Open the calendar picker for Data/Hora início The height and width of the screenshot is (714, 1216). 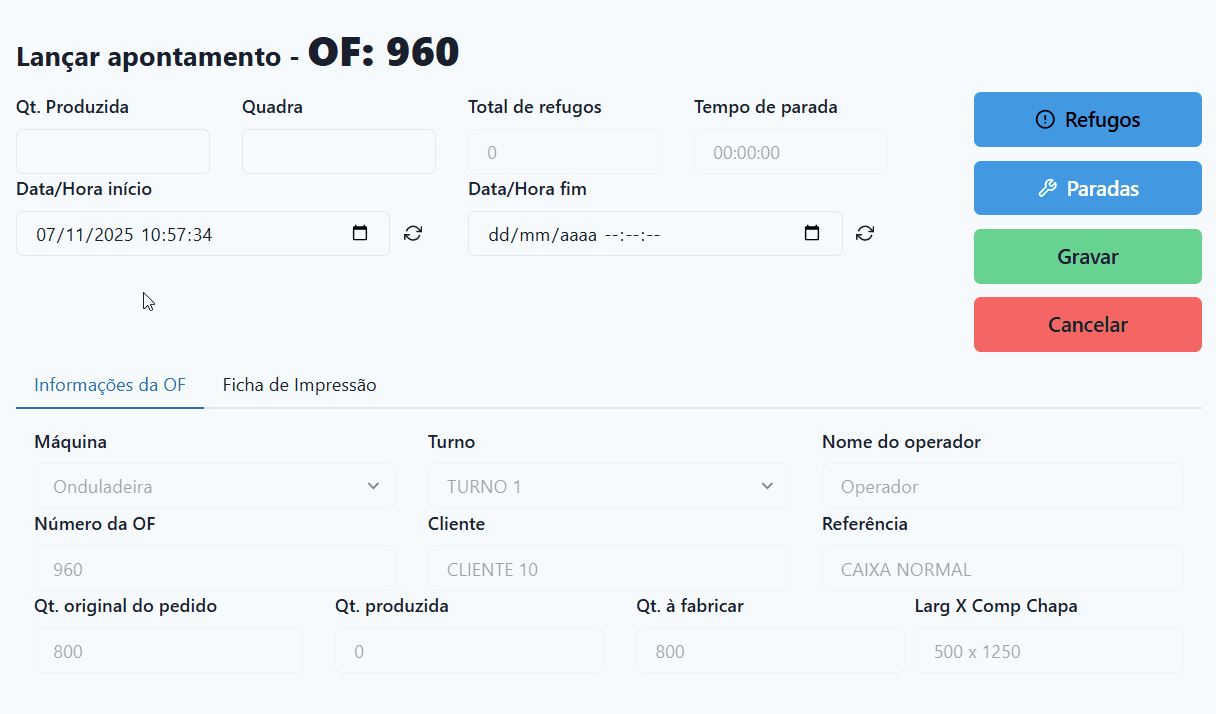click(360, 232)
